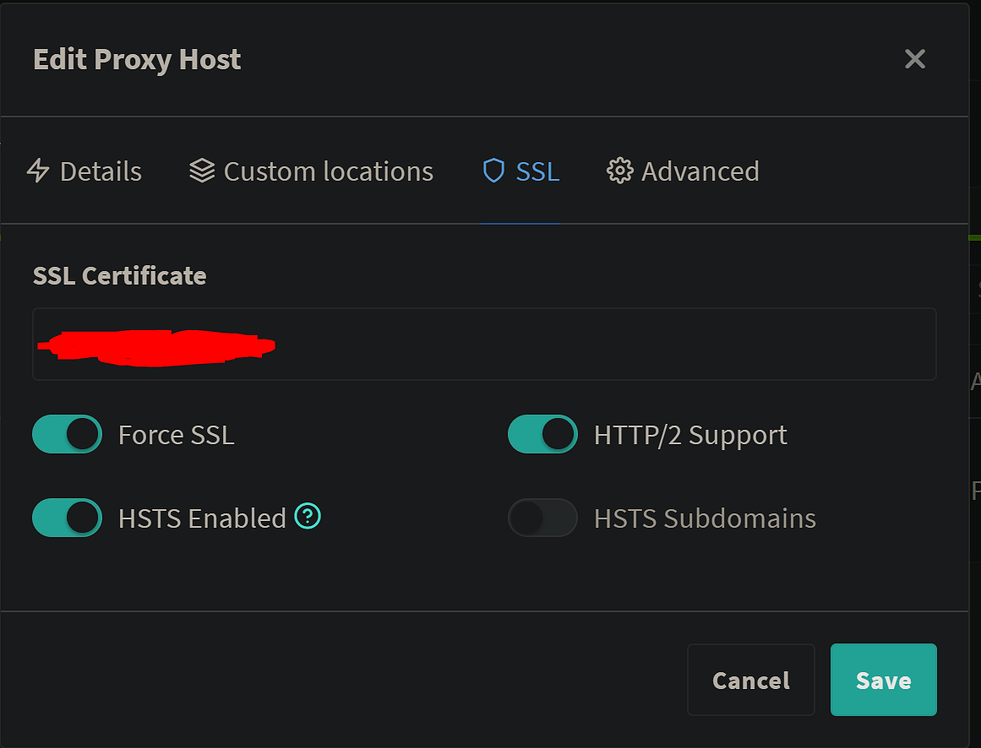
Task: Select the redacted SSL certificate entry
Action: [x=155, y=344]
